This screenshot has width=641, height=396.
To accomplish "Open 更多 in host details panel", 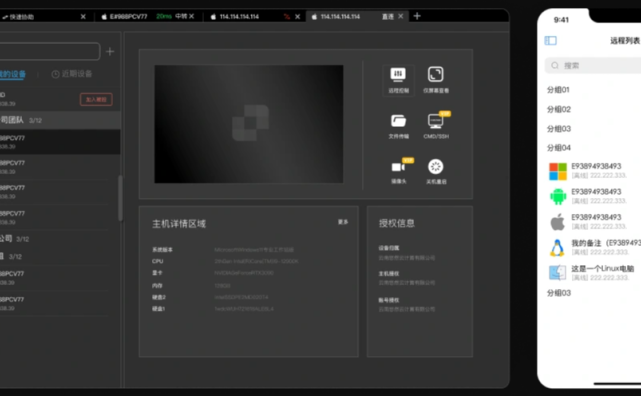I will pos(343,222).
